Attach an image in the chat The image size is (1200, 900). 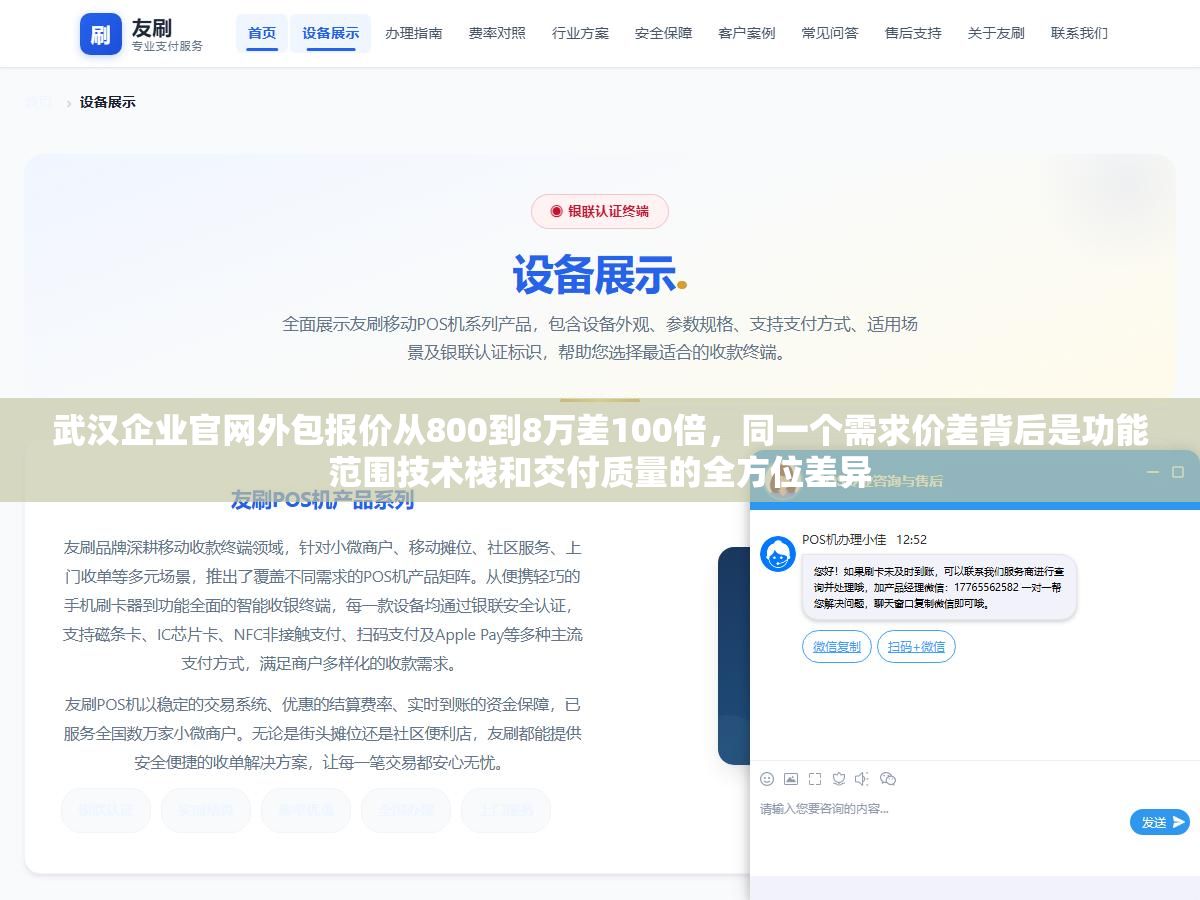click(x=791, y=779)
